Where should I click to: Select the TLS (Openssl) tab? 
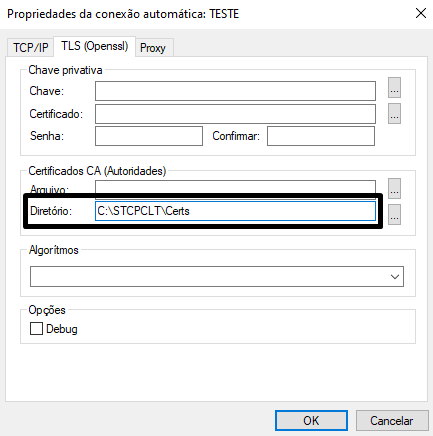(95, 46)
